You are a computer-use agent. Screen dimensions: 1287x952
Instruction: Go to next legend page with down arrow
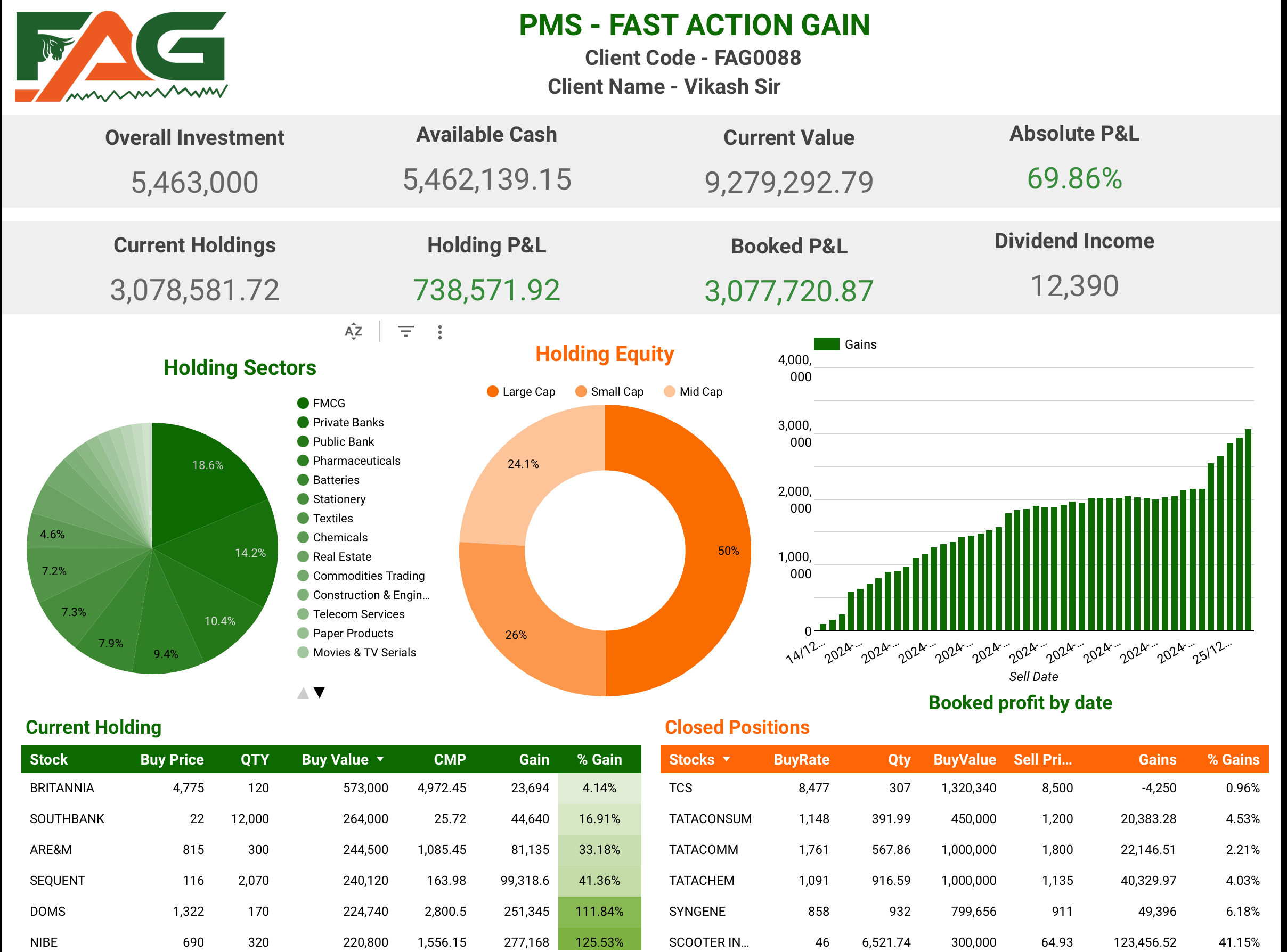[x=319, y=692]
